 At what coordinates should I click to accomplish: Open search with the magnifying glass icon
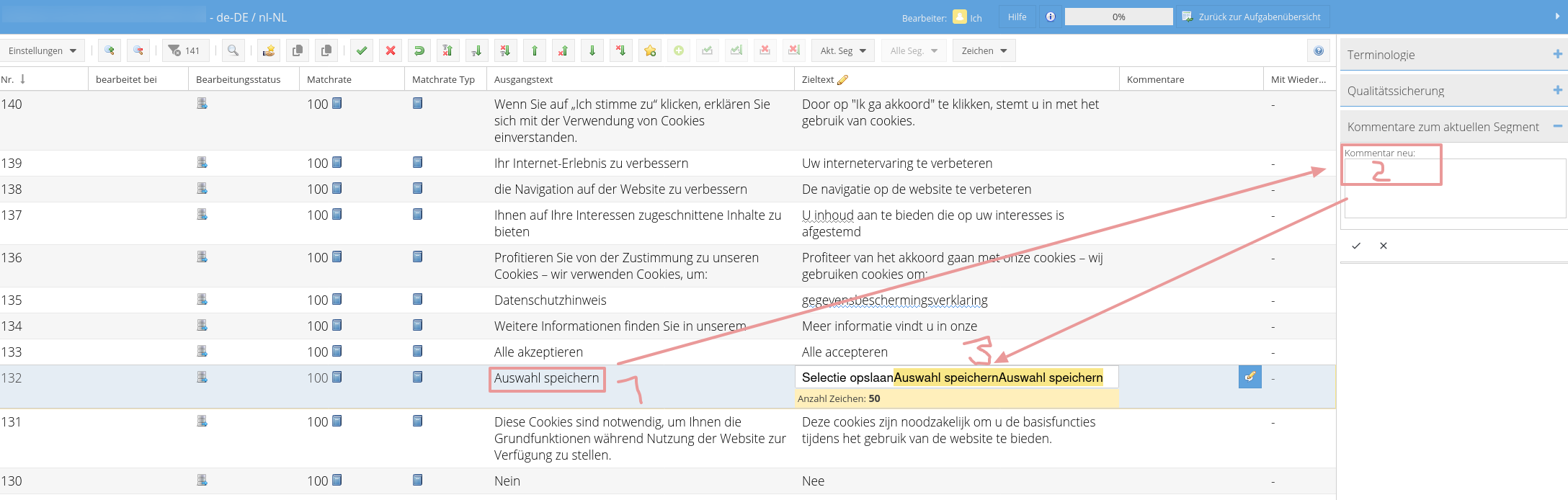point(233,50)
